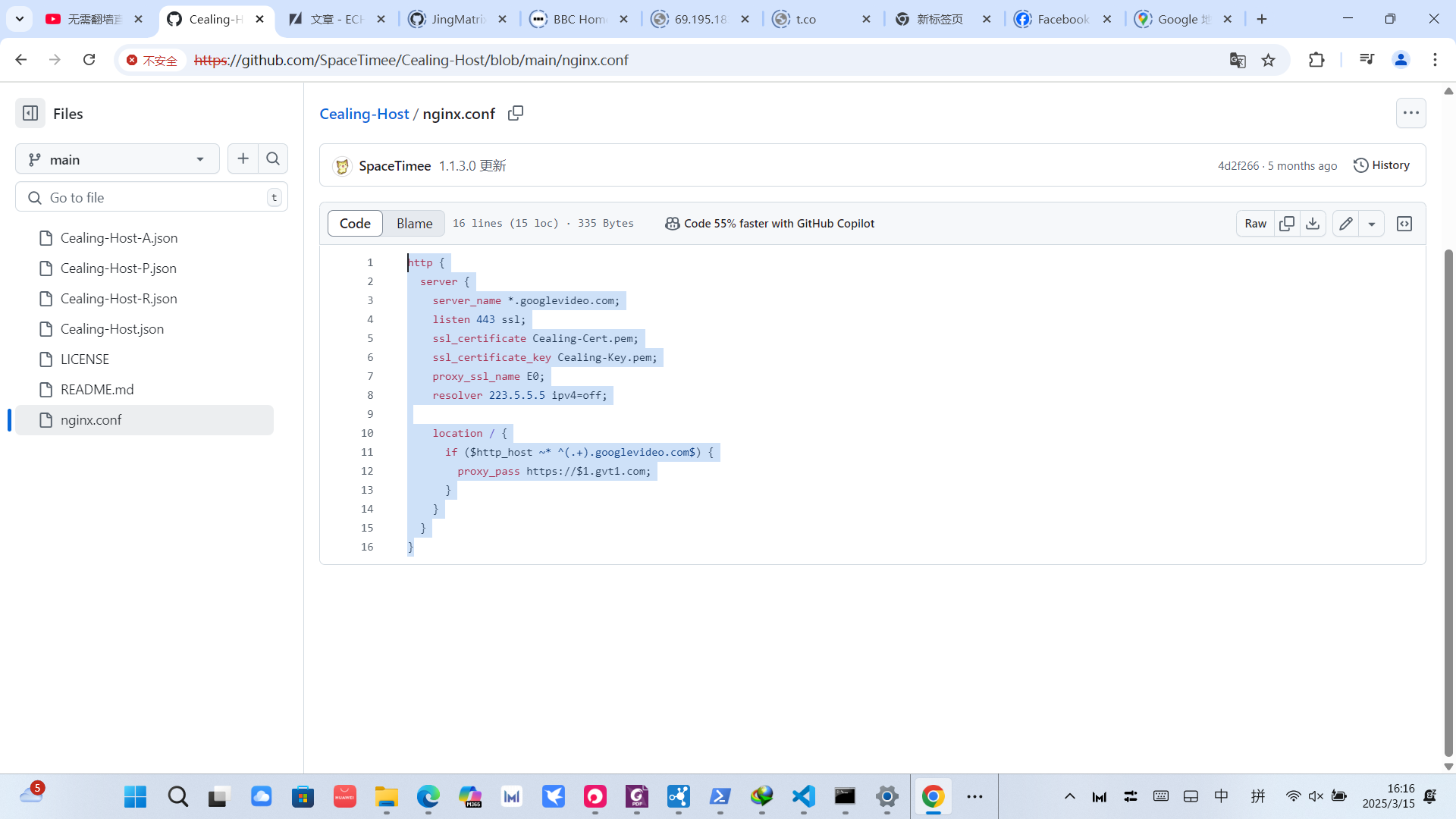The width and height of the screenshot is (1456, 819).
Task: Download the raw nginx.conf file
Action: pos(1313,223)
